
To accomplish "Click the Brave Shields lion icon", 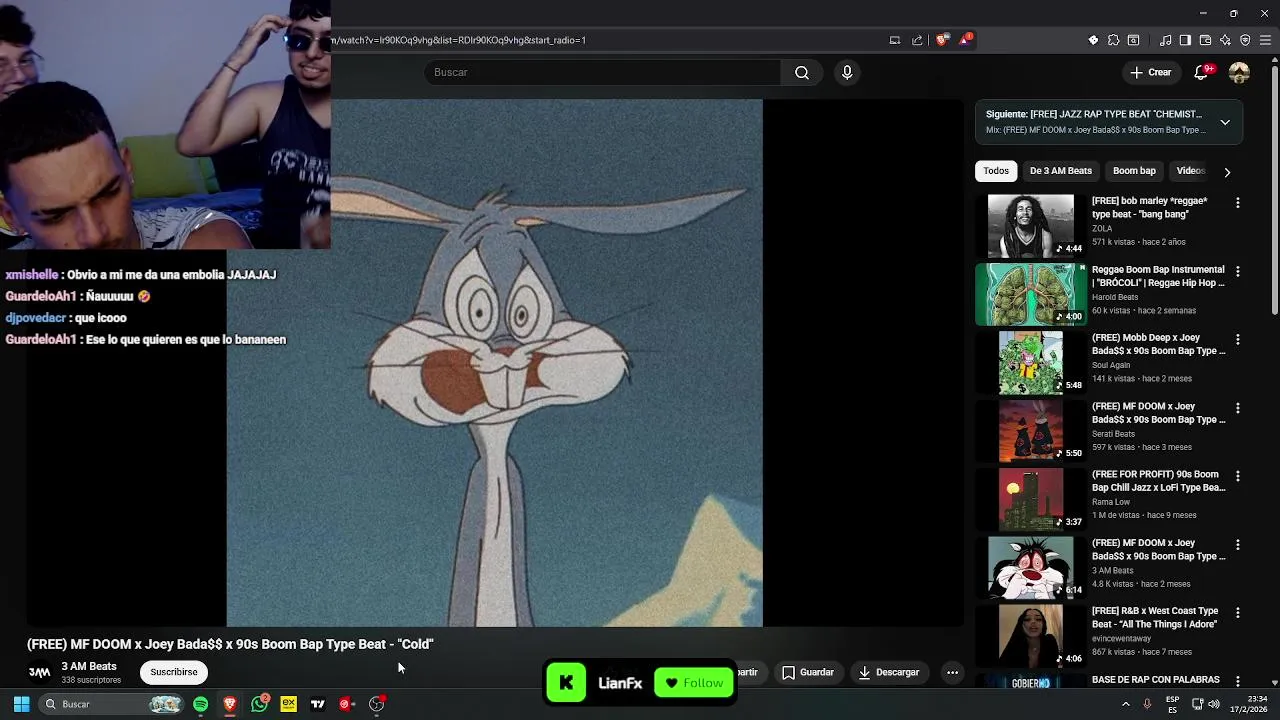I will [x=942, y=40].
